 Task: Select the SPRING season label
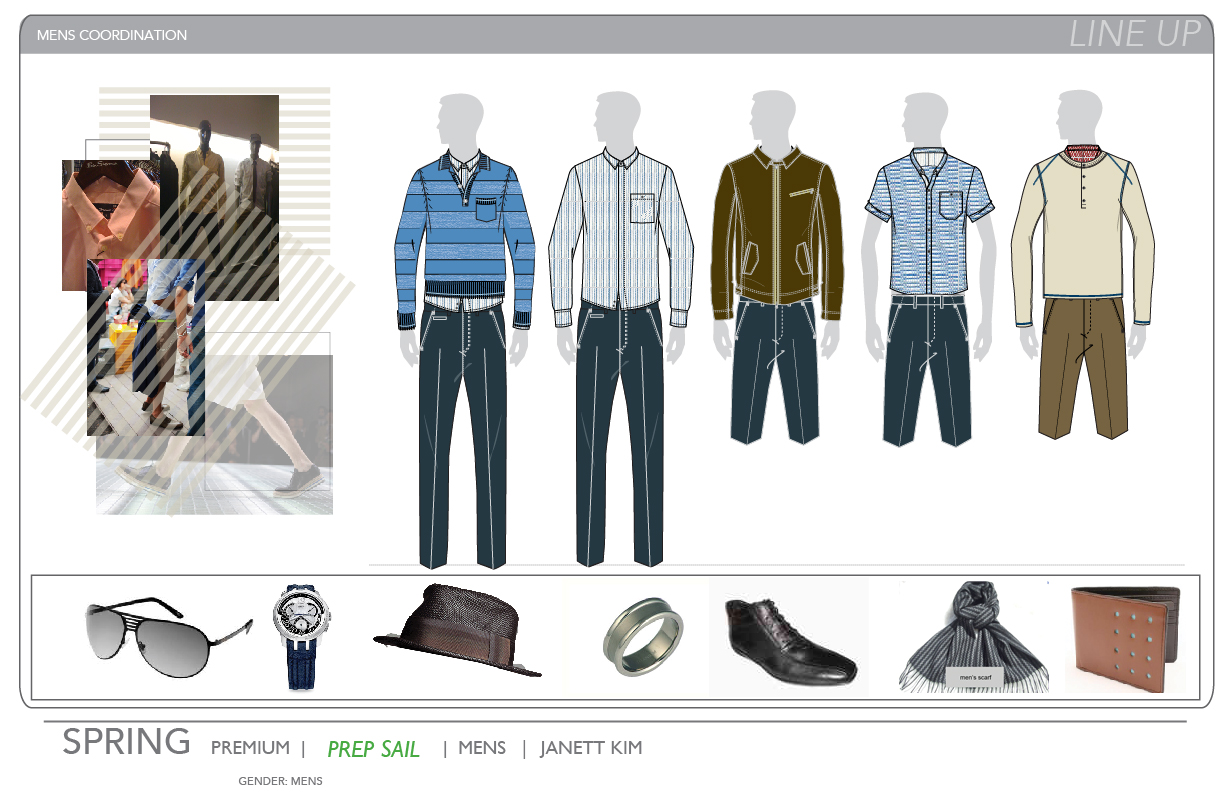coord(126,742)
